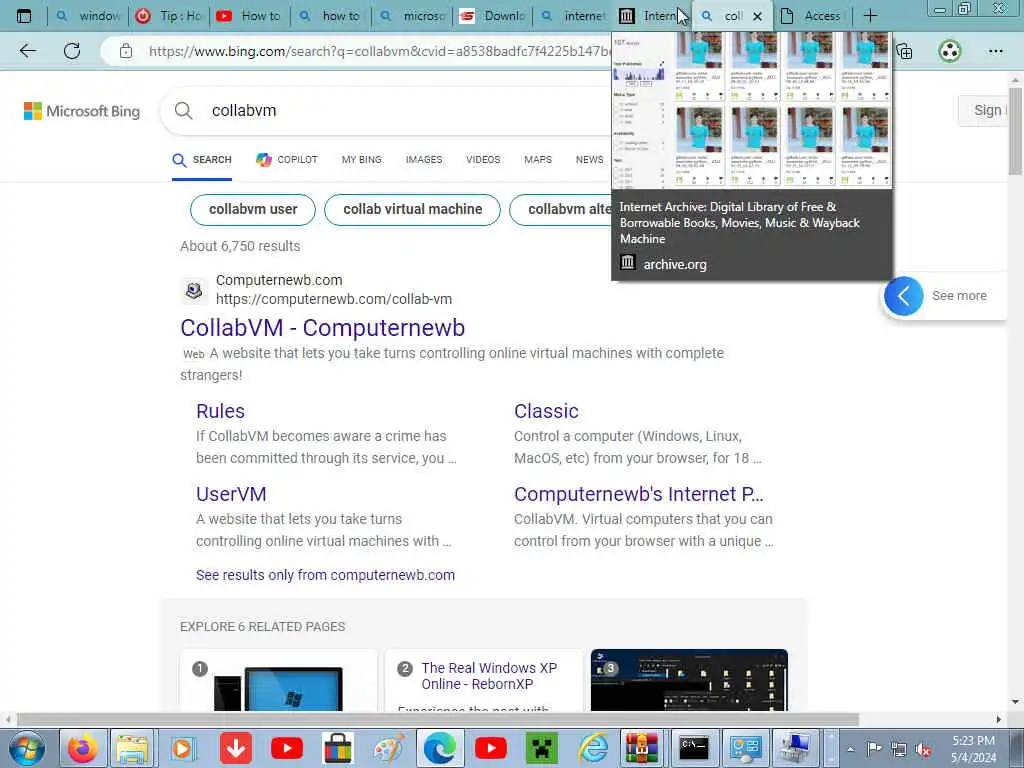Screen dimensions: 1024x768
Task: Go back with the browser back arrow
Action: pyautogui.click(x=27, y=51)
